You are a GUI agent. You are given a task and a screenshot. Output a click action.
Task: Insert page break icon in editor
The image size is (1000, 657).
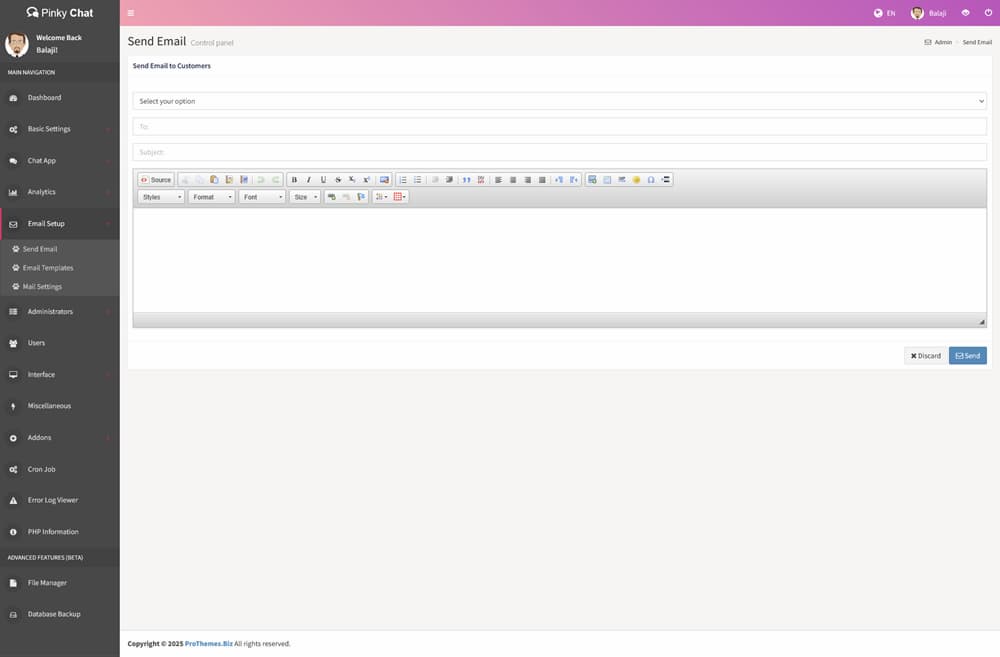coord(665,180)
